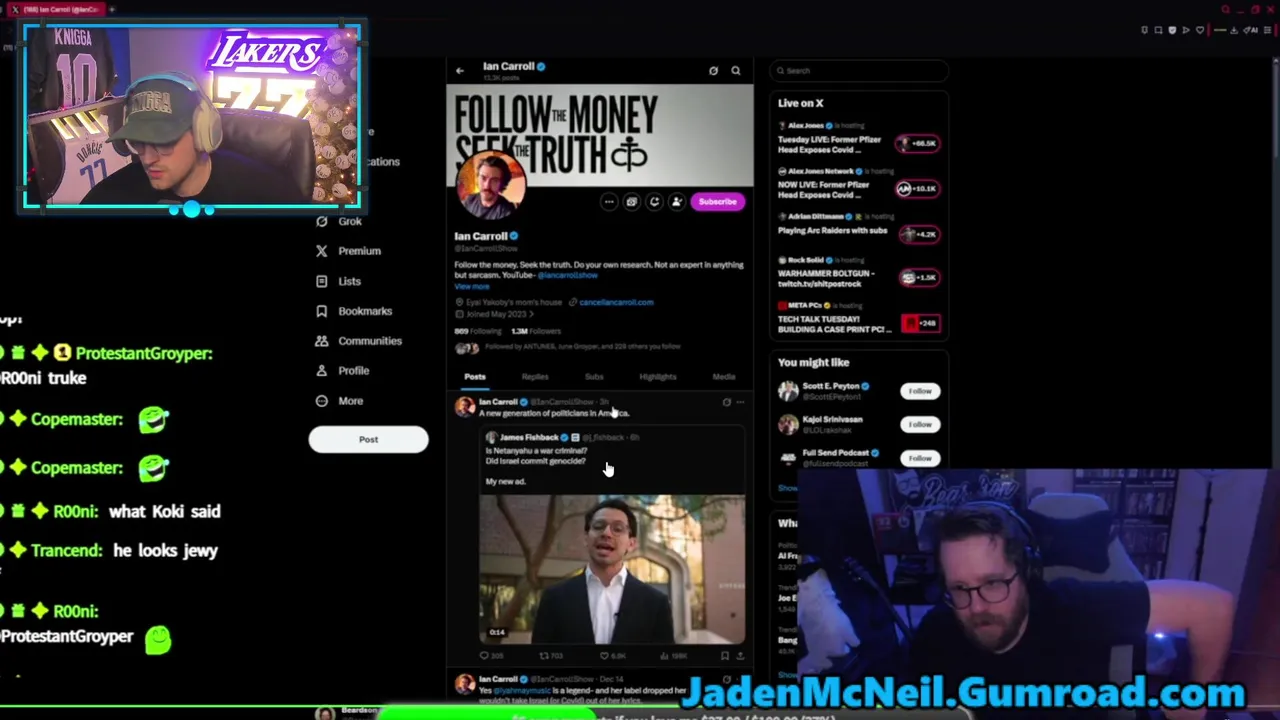Switch to the Replies tab
This screenshot has height=720, width=1280.
click(x=535, y=377)
